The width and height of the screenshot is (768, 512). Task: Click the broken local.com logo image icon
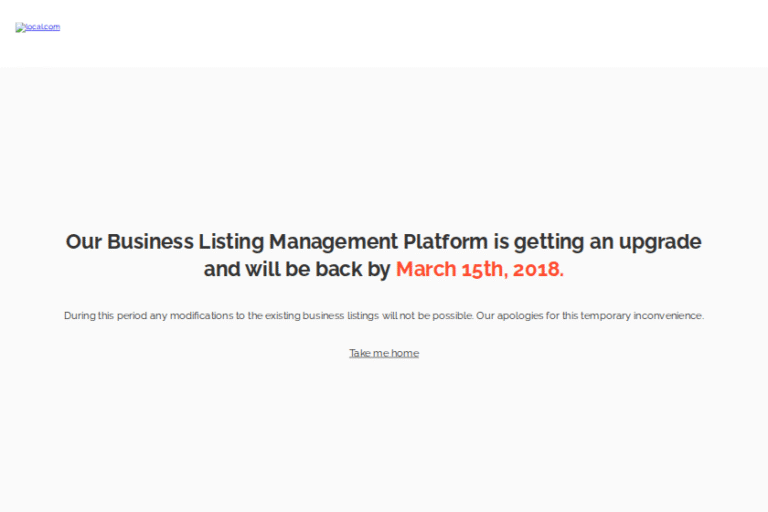pyautogui.click(x=19, y=27)
